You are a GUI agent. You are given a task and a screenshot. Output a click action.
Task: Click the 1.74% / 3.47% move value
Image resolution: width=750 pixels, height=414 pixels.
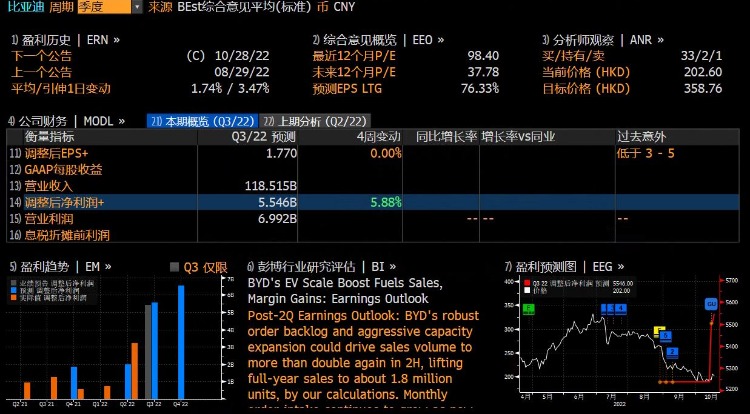(x=230, y=88)
